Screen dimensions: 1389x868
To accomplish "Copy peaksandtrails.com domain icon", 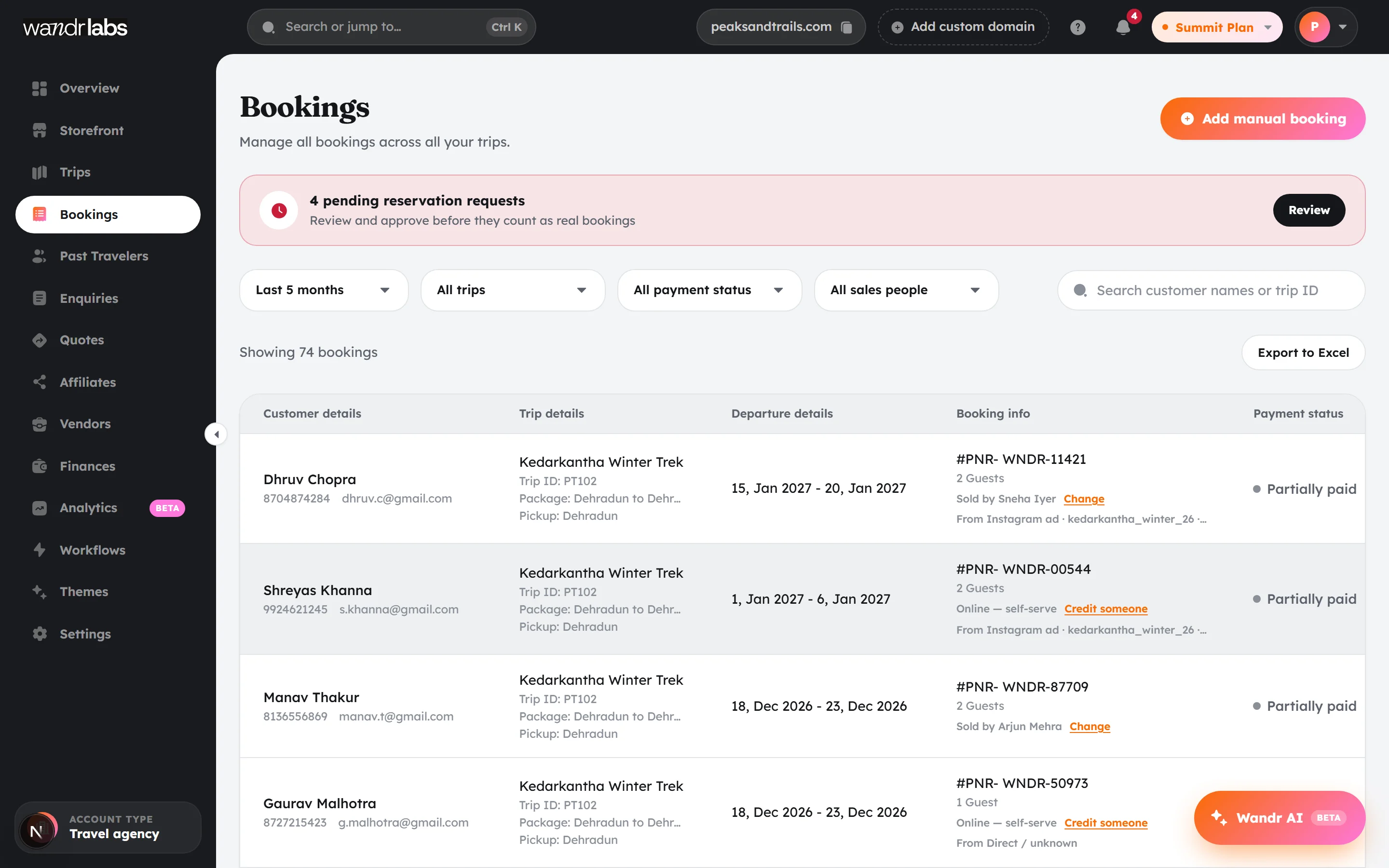I will click(x=846, y=27).
